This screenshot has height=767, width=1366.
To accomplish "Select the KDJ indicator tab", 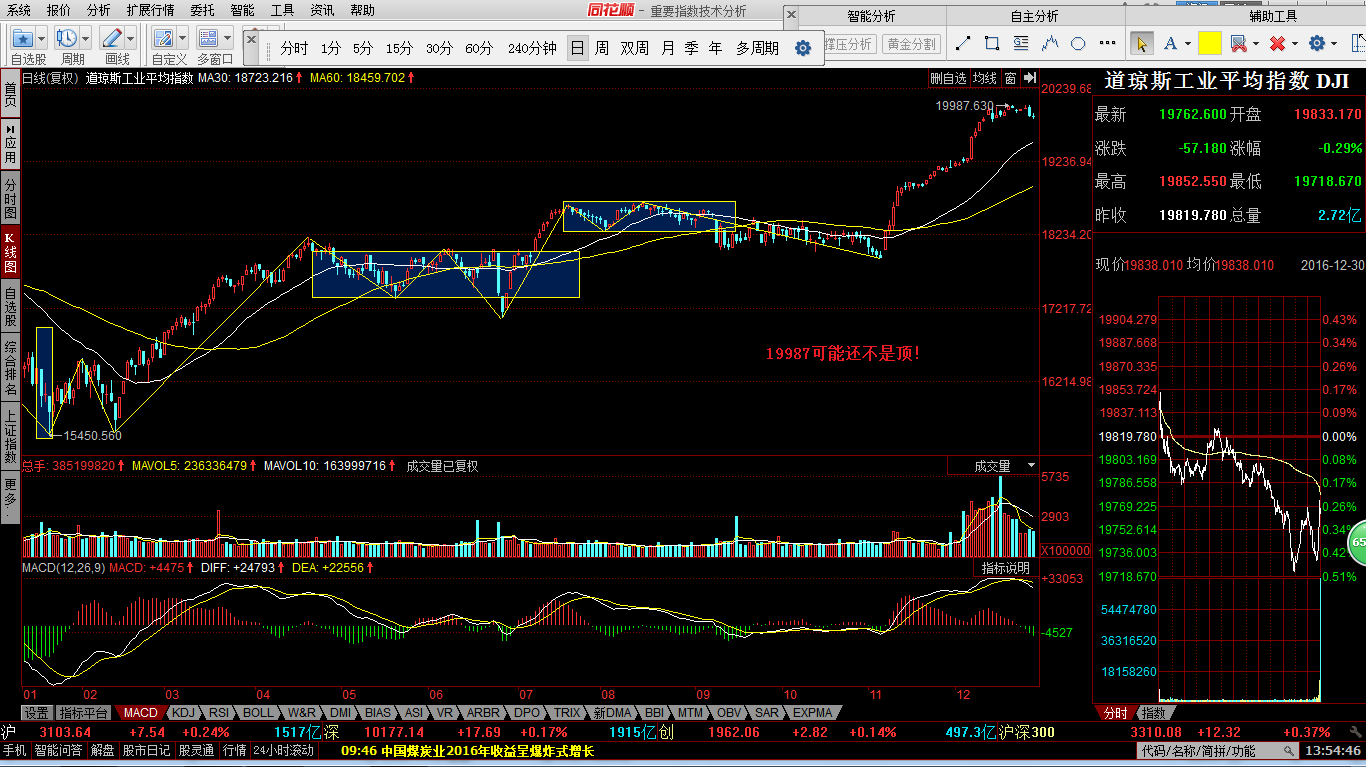I will pyautogui.click(x=183, y=713).
